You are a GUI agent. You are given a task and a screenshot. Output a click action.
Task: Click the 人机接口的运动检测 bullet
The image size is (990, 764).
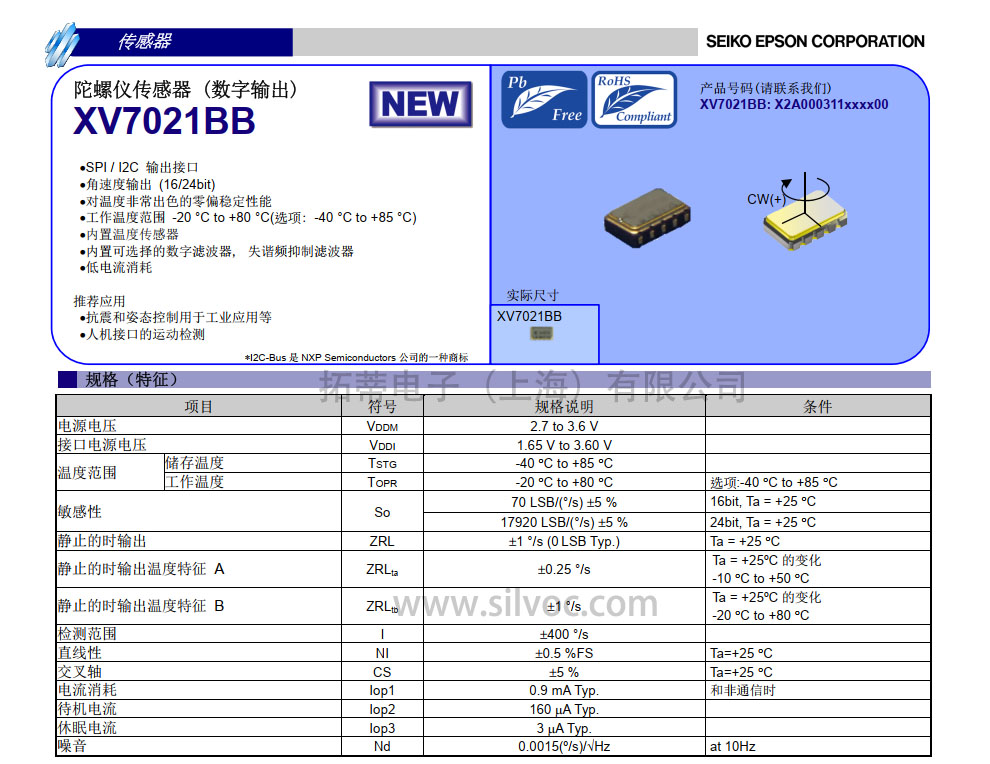(142, 335)
